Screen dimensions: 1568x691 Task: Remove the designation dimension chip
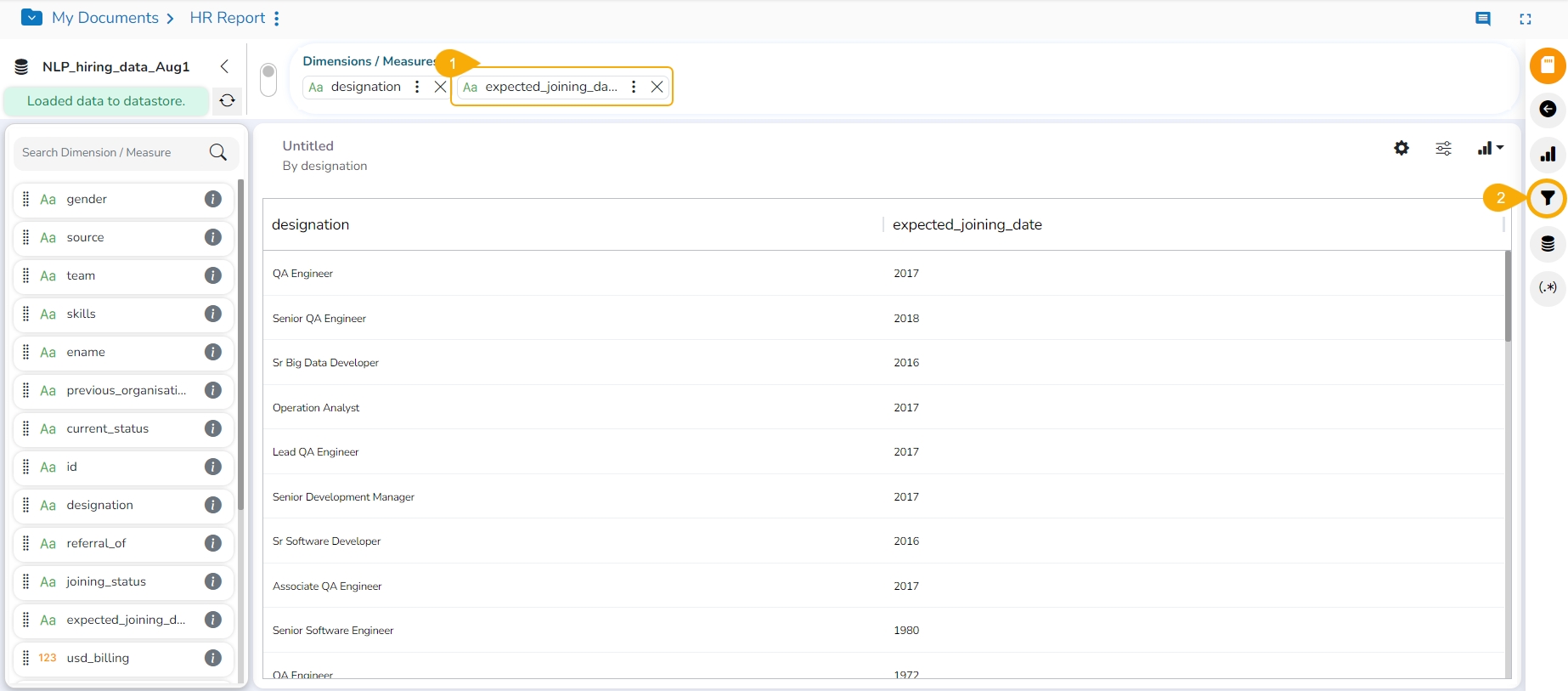point(440,87)
